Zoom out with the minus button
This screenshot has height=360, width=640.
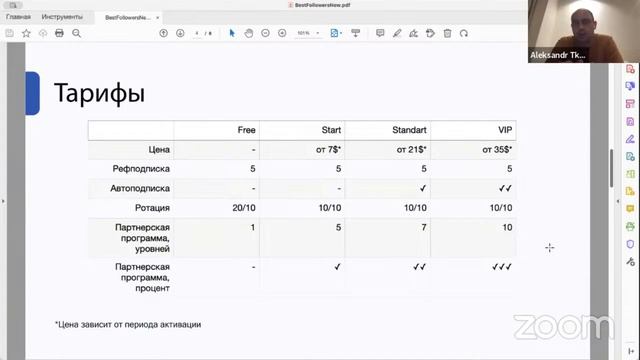tap(265, 33)
